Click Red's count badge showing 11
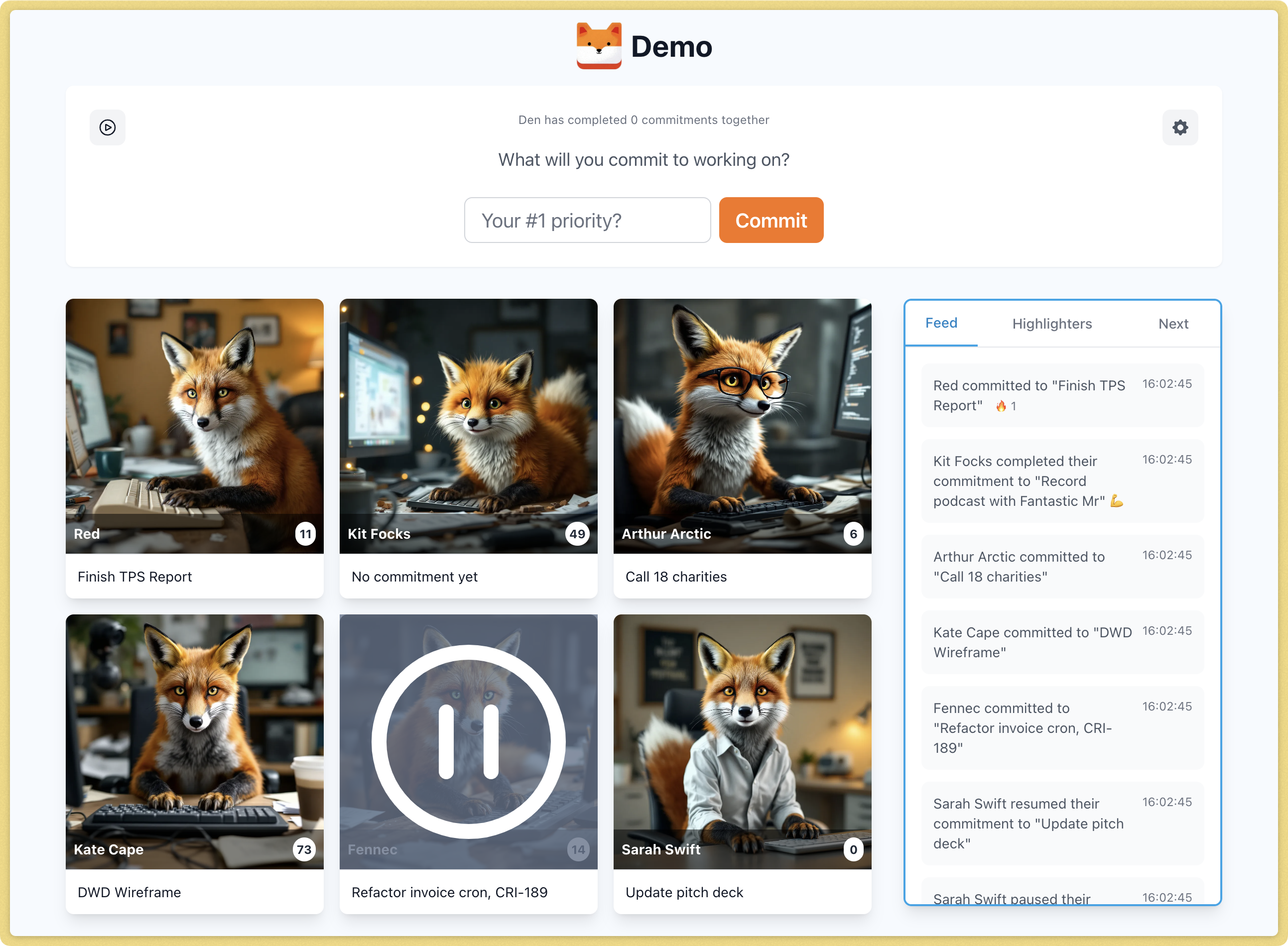The width and height of the screenshot is (1288, 946). (x=305, y=534)
